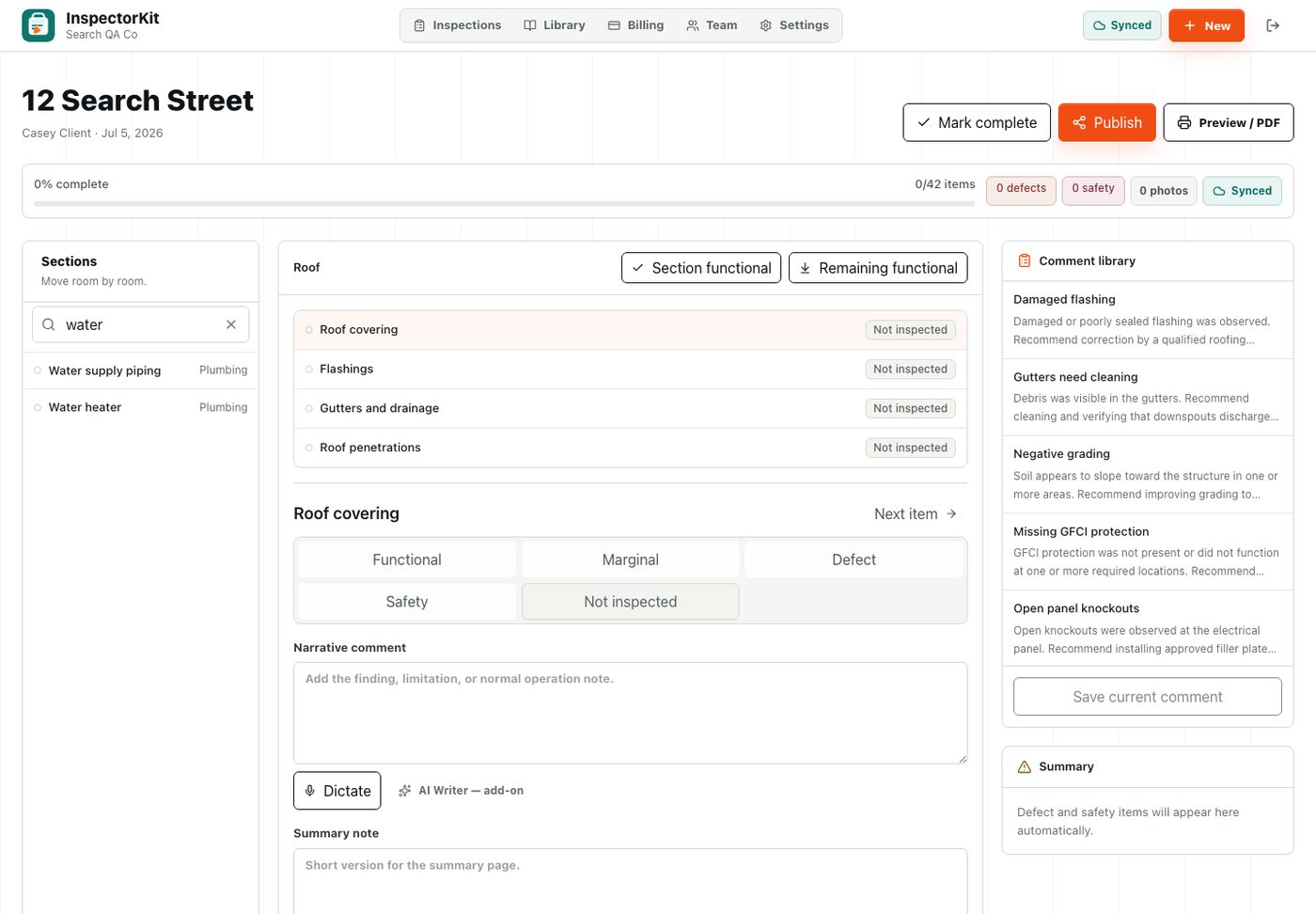Click the Synced status button in header

point(1122,25)
